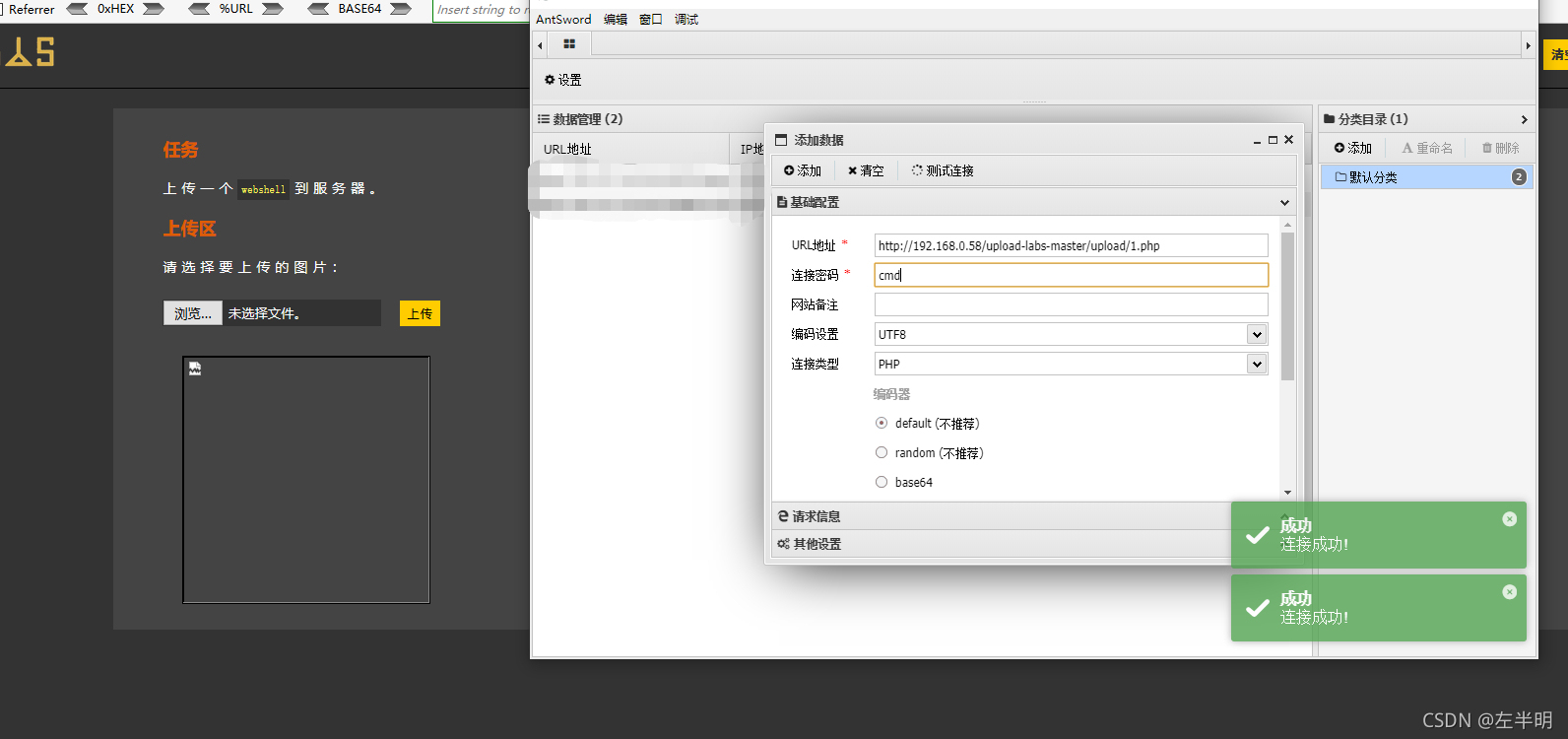
Task: Click the AntSword home grid tab icon
Action: click(569, 44)
